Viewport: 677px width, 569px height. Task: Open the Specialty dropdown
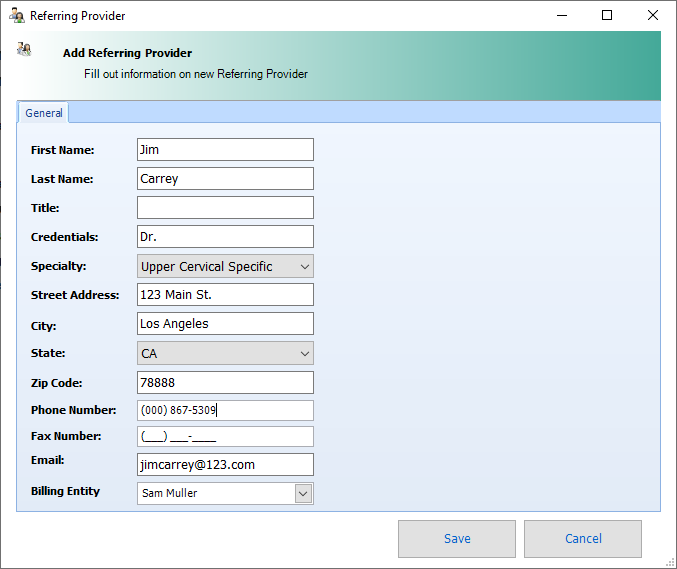click(225, 266)
